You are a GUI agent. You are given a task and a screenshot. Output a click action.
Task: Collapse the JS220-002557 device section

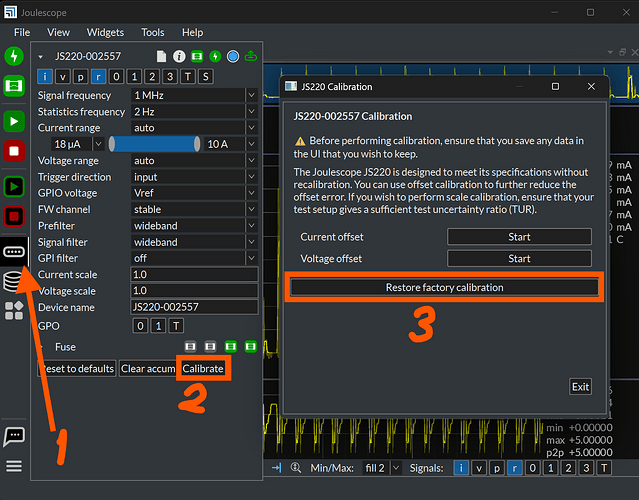pyautogui.click(x=40, y=57)
